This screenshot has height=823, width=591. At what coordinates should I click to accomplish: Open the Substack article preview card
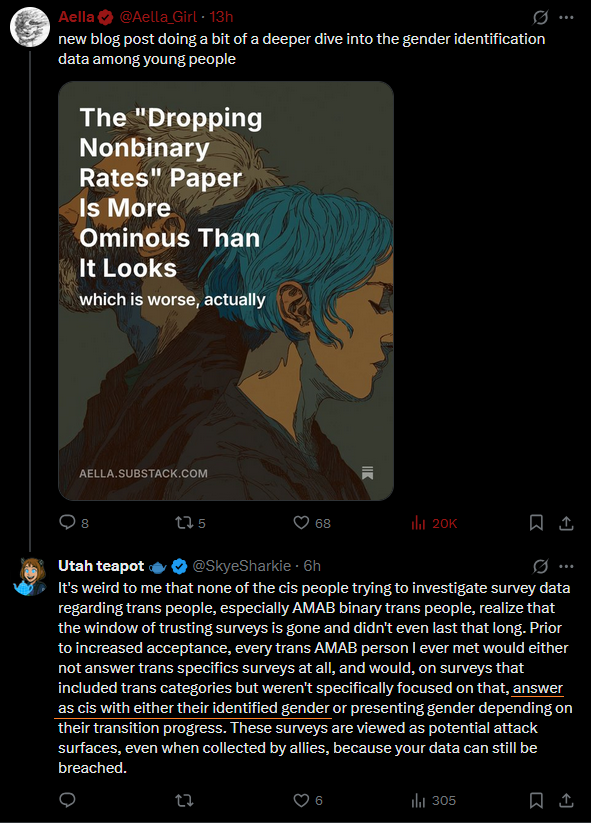pos(226,291)
